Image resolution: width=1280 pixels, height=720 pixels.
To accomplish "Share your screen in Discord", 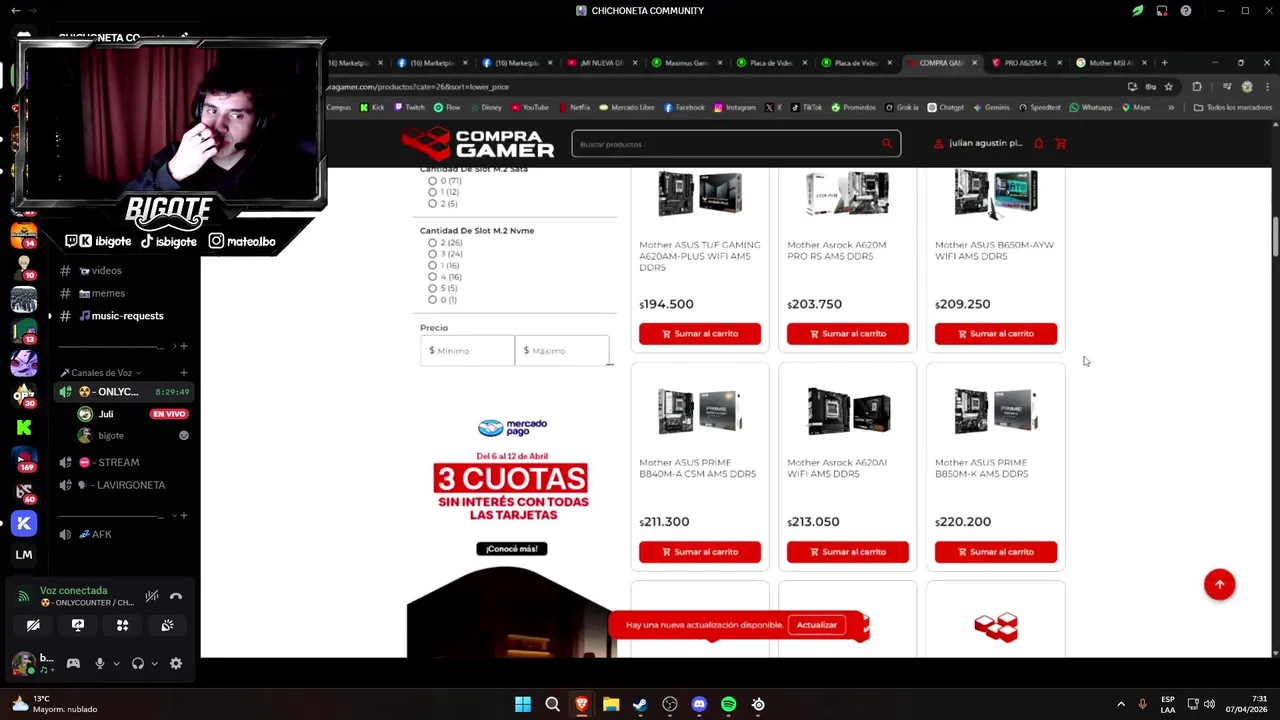I will 78,625.
